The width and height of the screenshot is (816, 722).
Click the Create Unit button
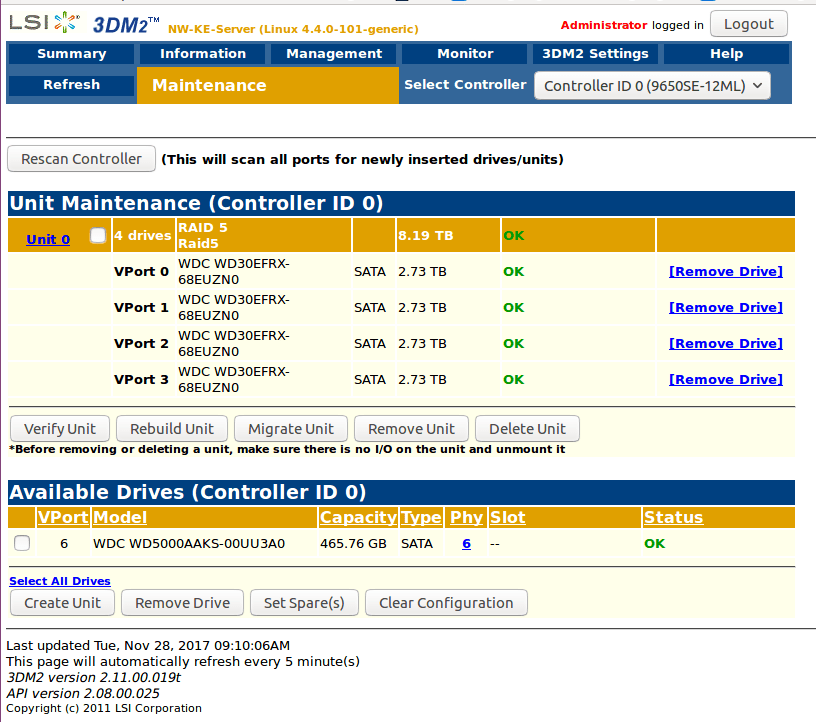coord(62,602)
